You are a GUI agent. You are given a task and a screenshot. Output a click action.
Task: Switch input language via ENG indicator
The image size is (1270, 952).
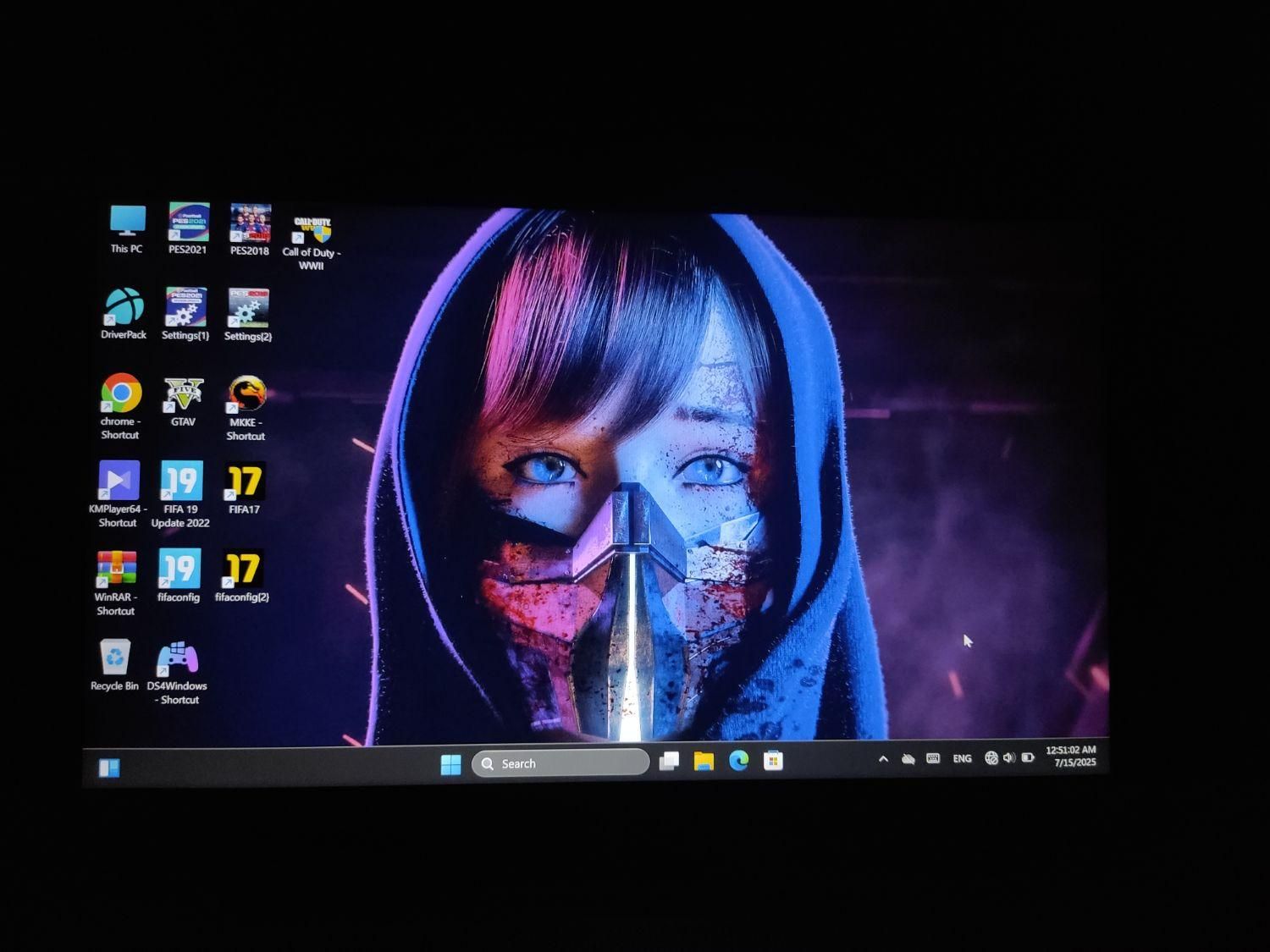pyautogui.click(x=962, y=758)
